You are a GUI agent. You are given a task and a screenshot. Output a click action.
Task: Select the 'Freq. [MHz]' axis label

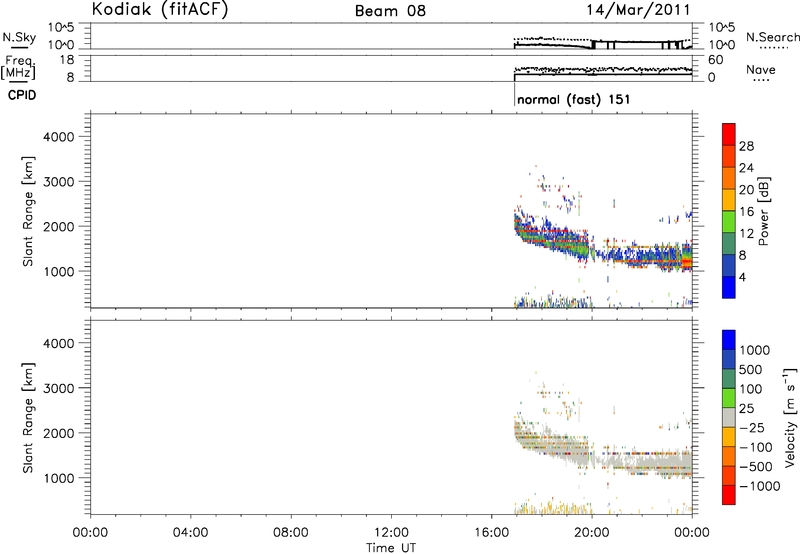pyautogui.click(x=18, y=69)
